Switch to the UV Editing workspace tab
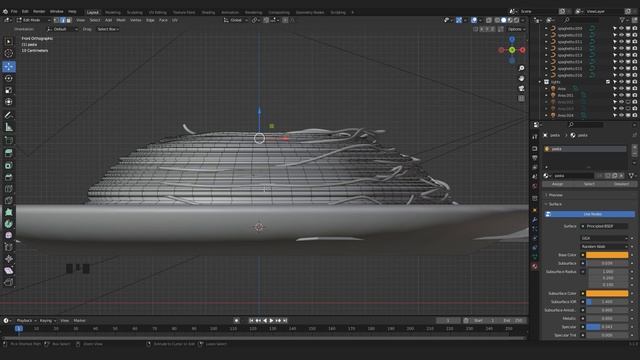This screenshot has height=360, width=640. (158, 12)
